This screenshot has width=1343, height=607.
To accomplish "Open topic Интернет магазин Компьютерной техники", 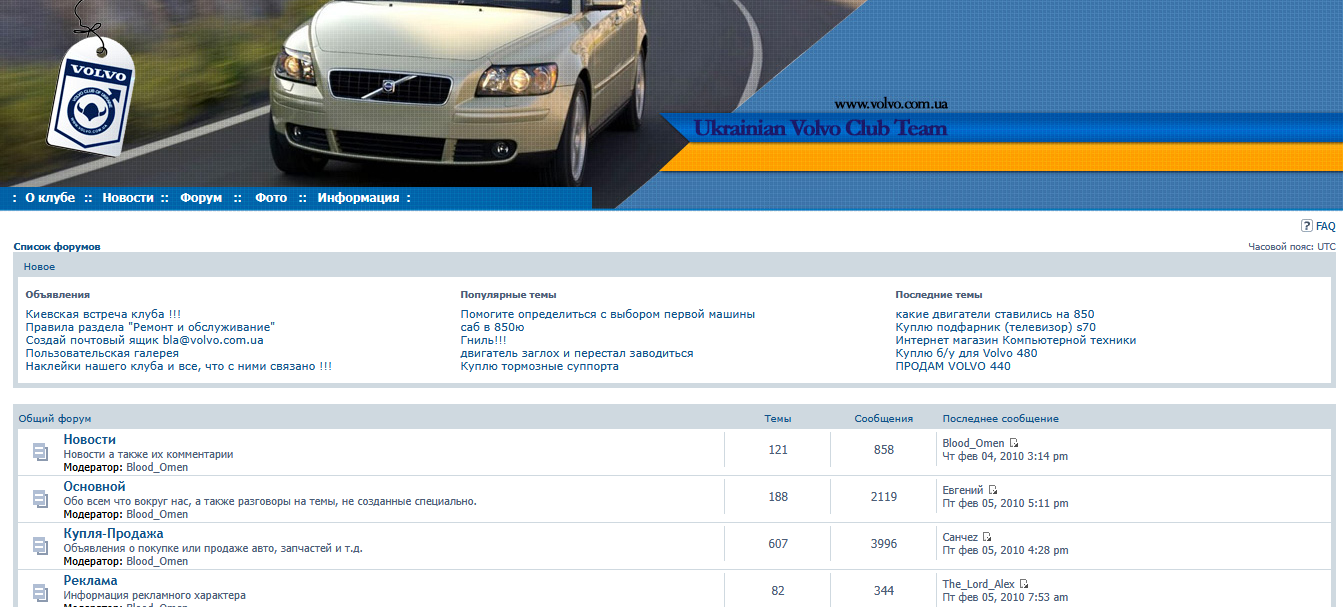I will pyautogui.click(x=1016, y=340).
